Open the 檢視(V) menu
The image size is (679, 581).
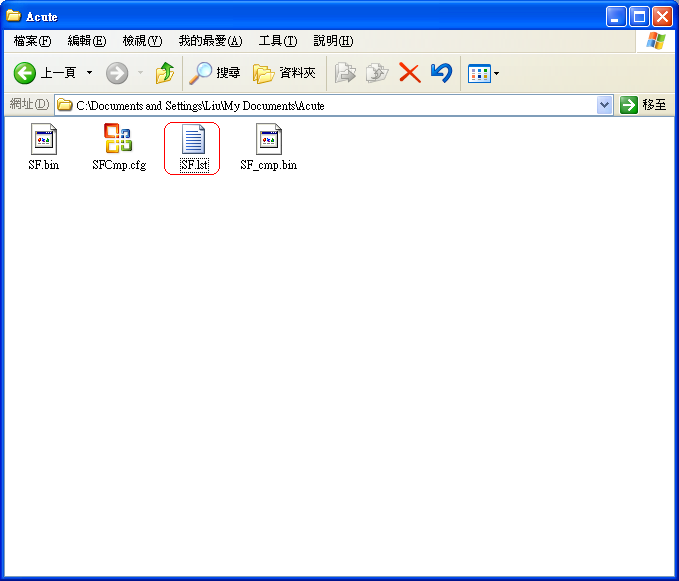(x=142, y=41)
